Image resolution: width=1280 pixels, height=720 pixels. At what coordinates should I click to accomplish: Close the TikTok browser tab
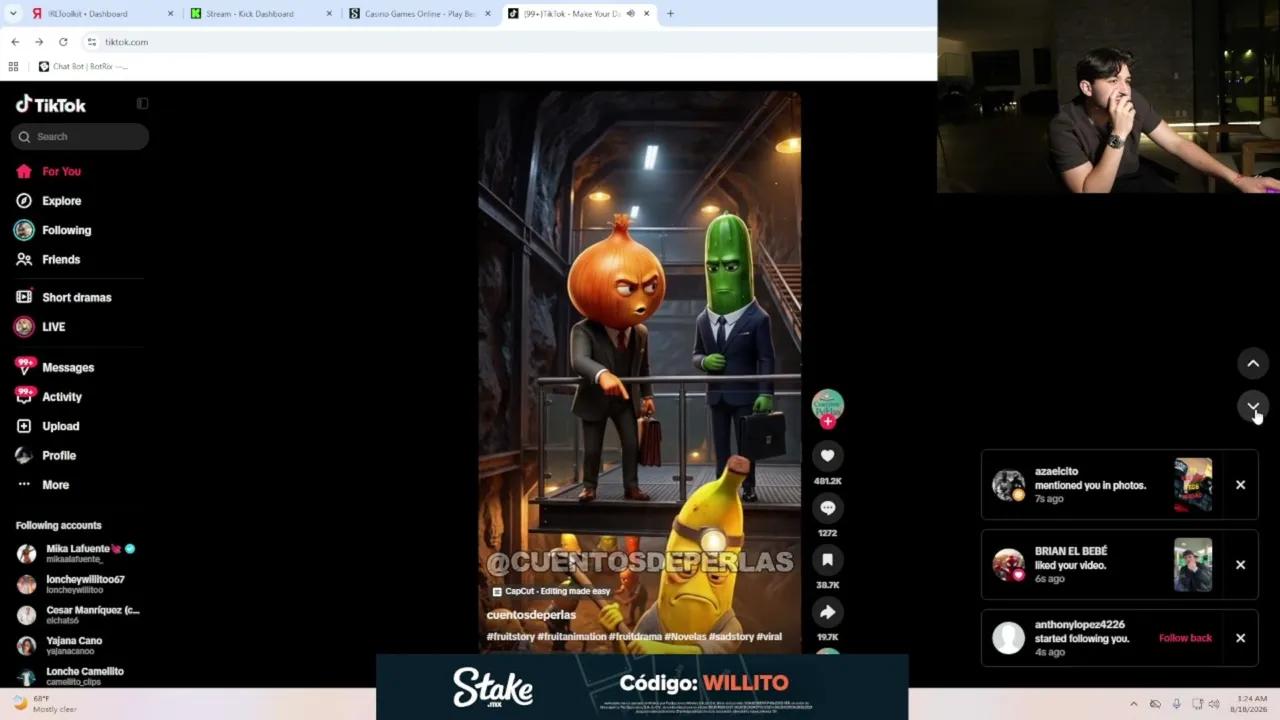click(x=646, y=14)
